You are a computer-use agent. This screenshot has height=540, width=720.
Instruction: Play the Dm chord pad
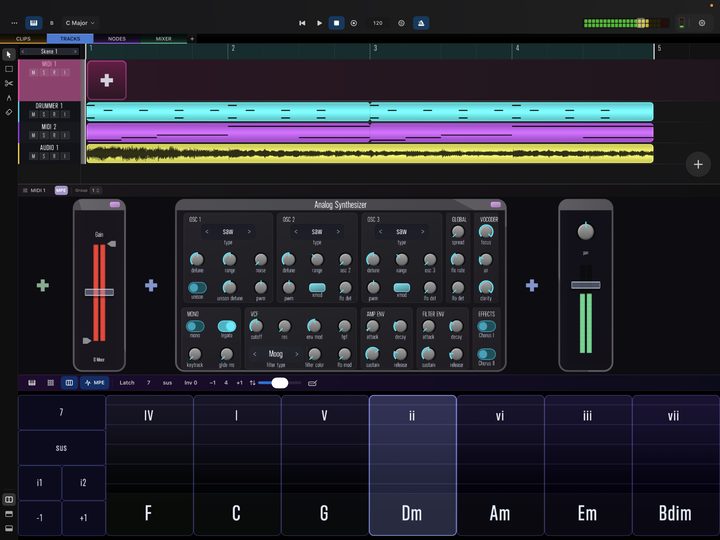click(412, 465)
